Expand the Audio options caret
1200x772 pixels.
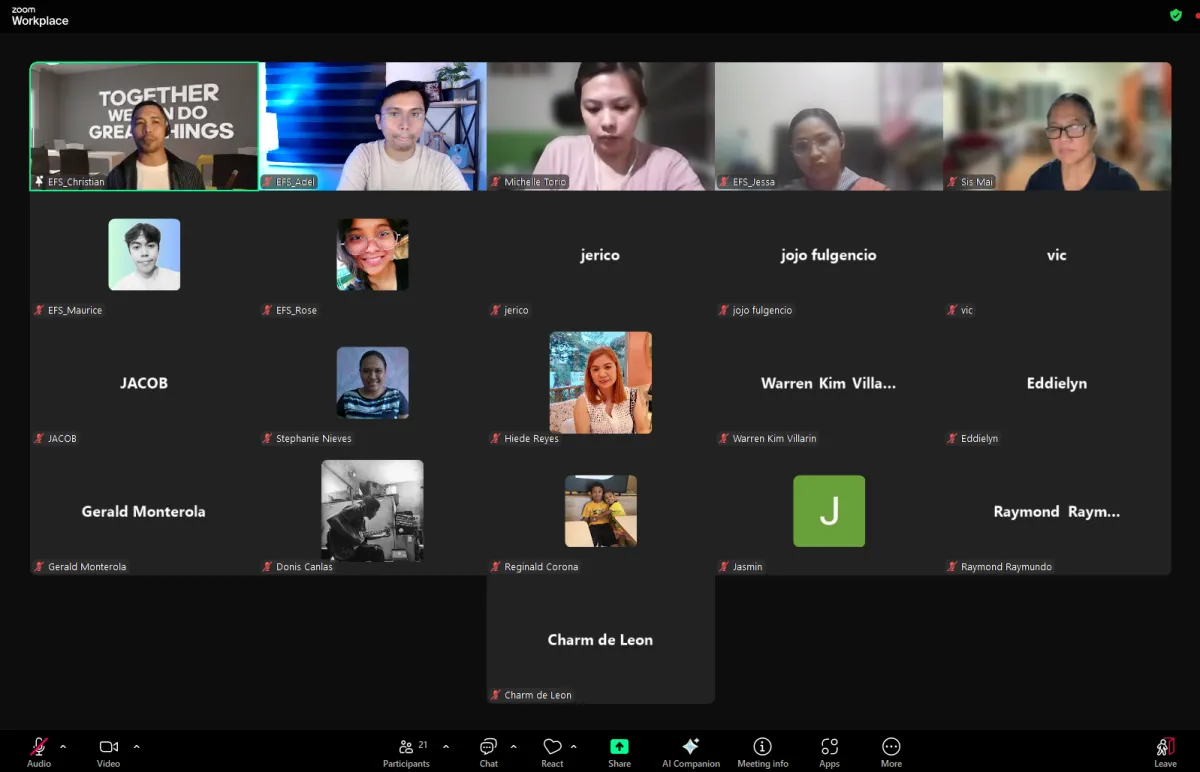(63, 746)
